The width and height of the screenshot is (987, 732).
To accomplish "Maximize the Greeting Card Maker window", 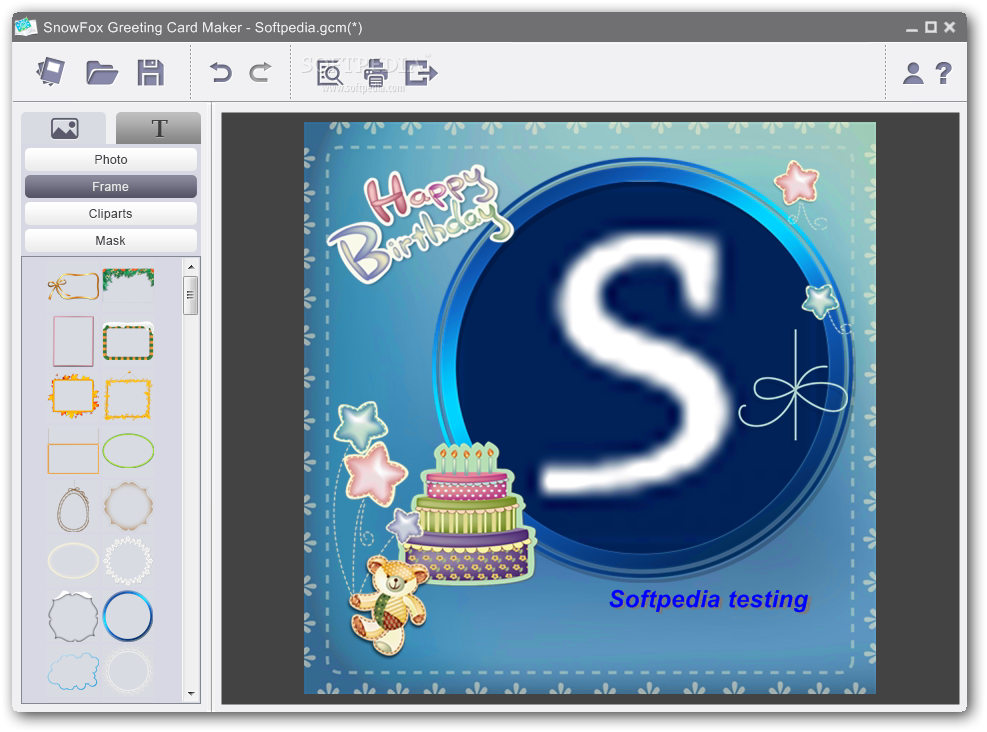I will point(931,27).
